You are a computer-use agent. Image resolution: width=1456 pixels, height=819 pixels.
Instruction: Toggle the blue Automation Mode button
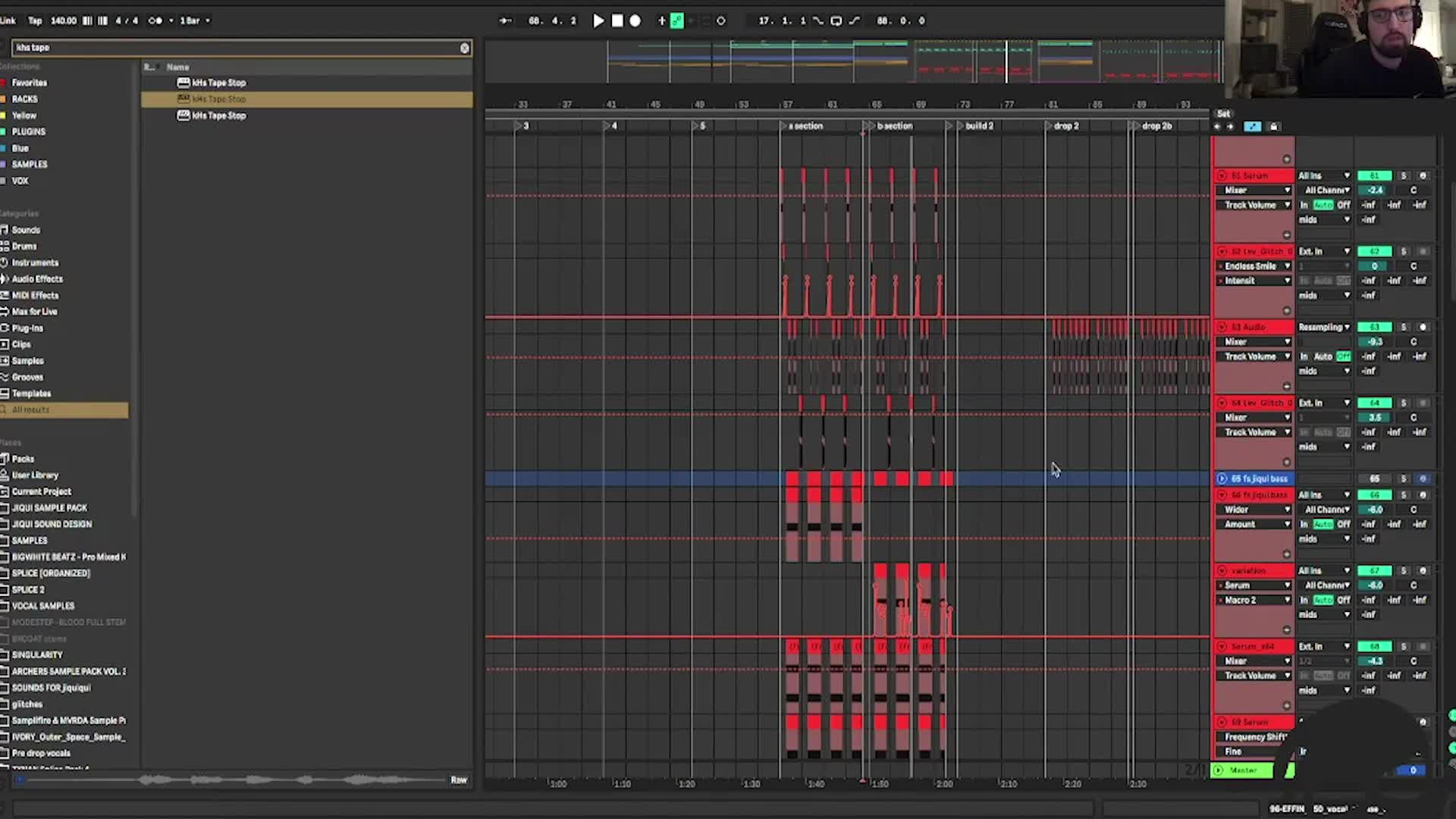click(1252, 127)
